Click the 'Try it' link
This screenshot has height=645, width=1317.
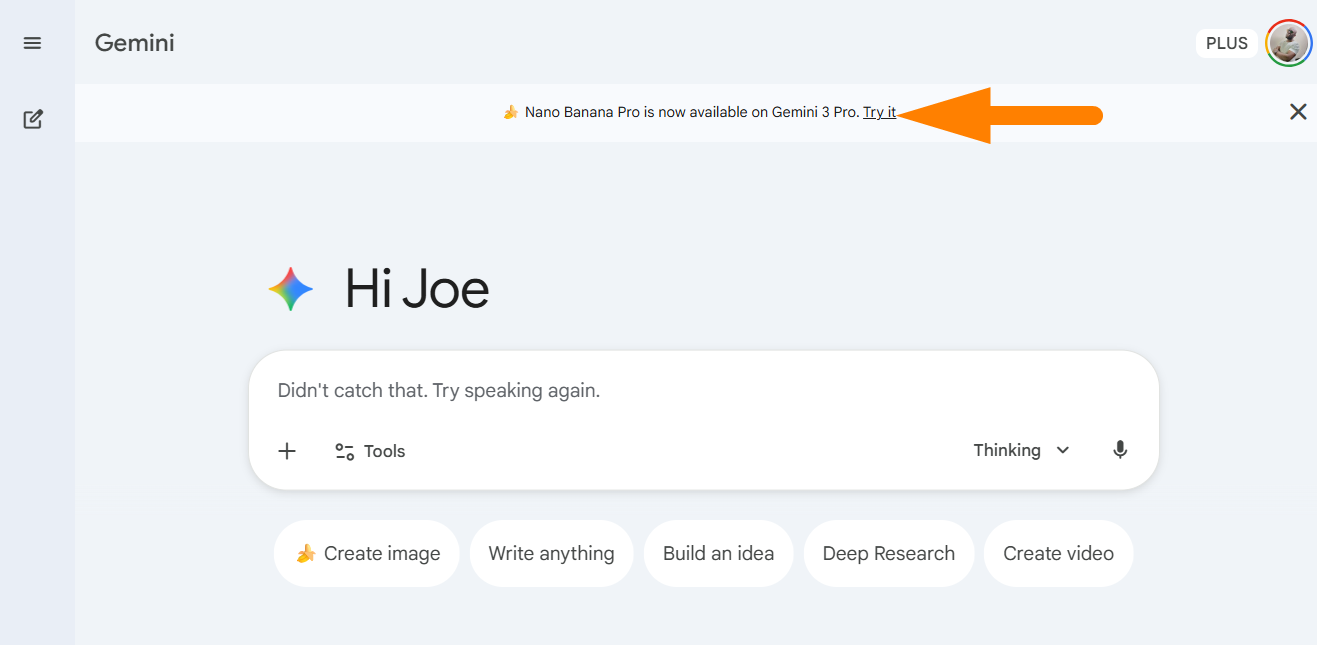(879, 112)
